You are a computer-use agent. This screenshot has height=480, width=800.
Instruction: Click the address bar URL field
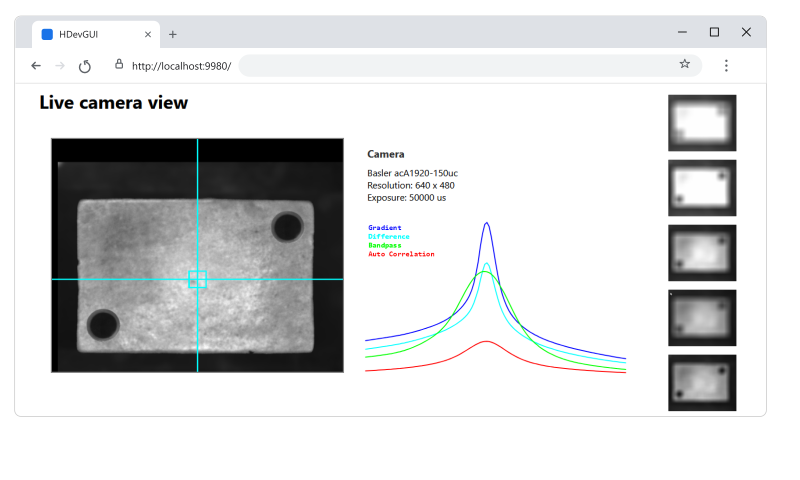coord(400,65)
